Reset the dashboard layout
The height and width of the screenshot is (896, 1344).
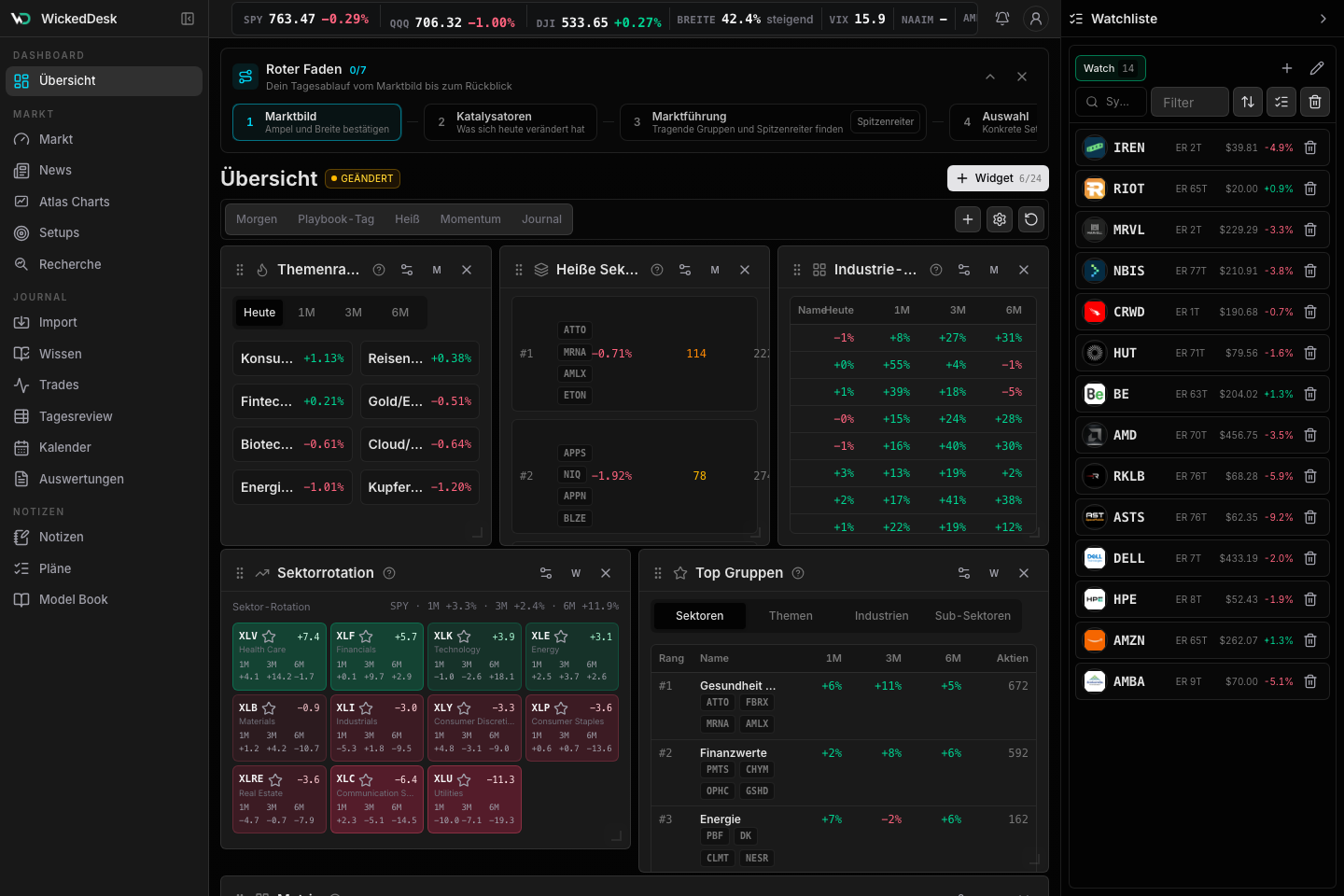(1031, 219)
